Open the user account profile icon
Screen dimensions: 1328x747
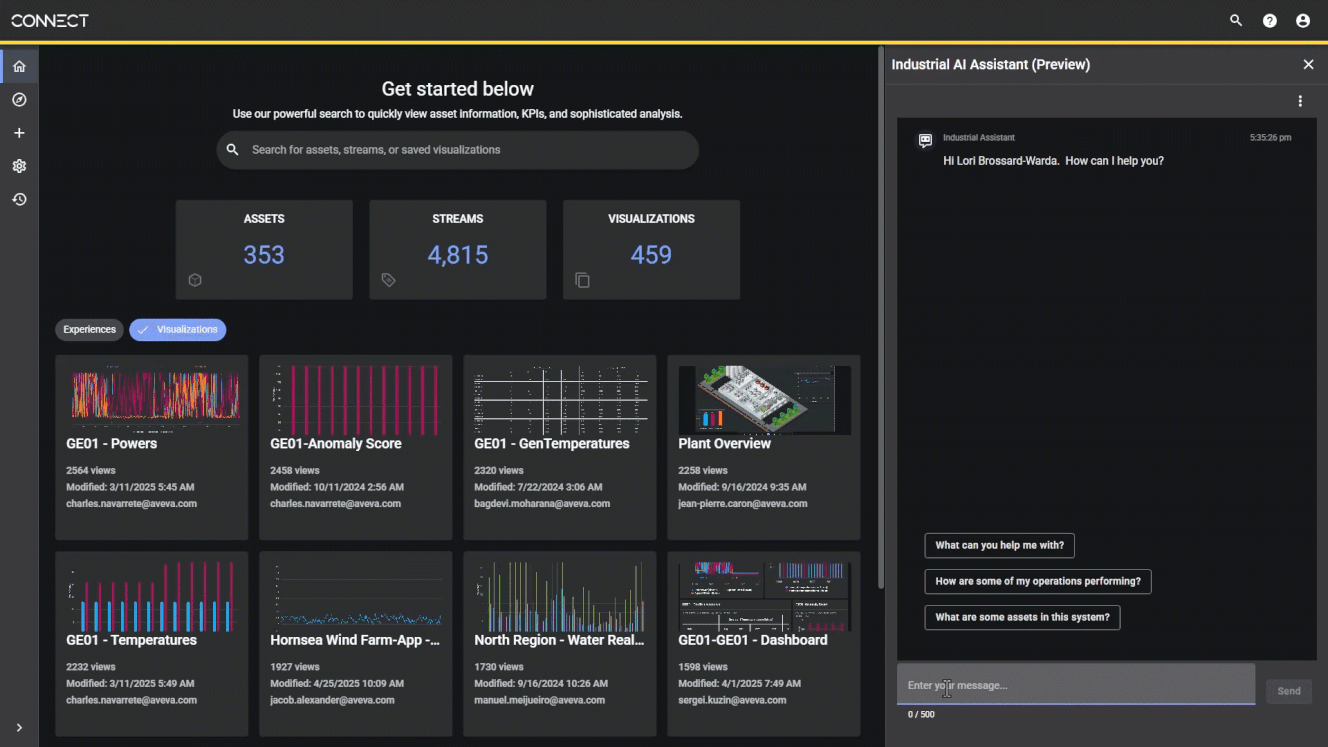(1302, 20)
